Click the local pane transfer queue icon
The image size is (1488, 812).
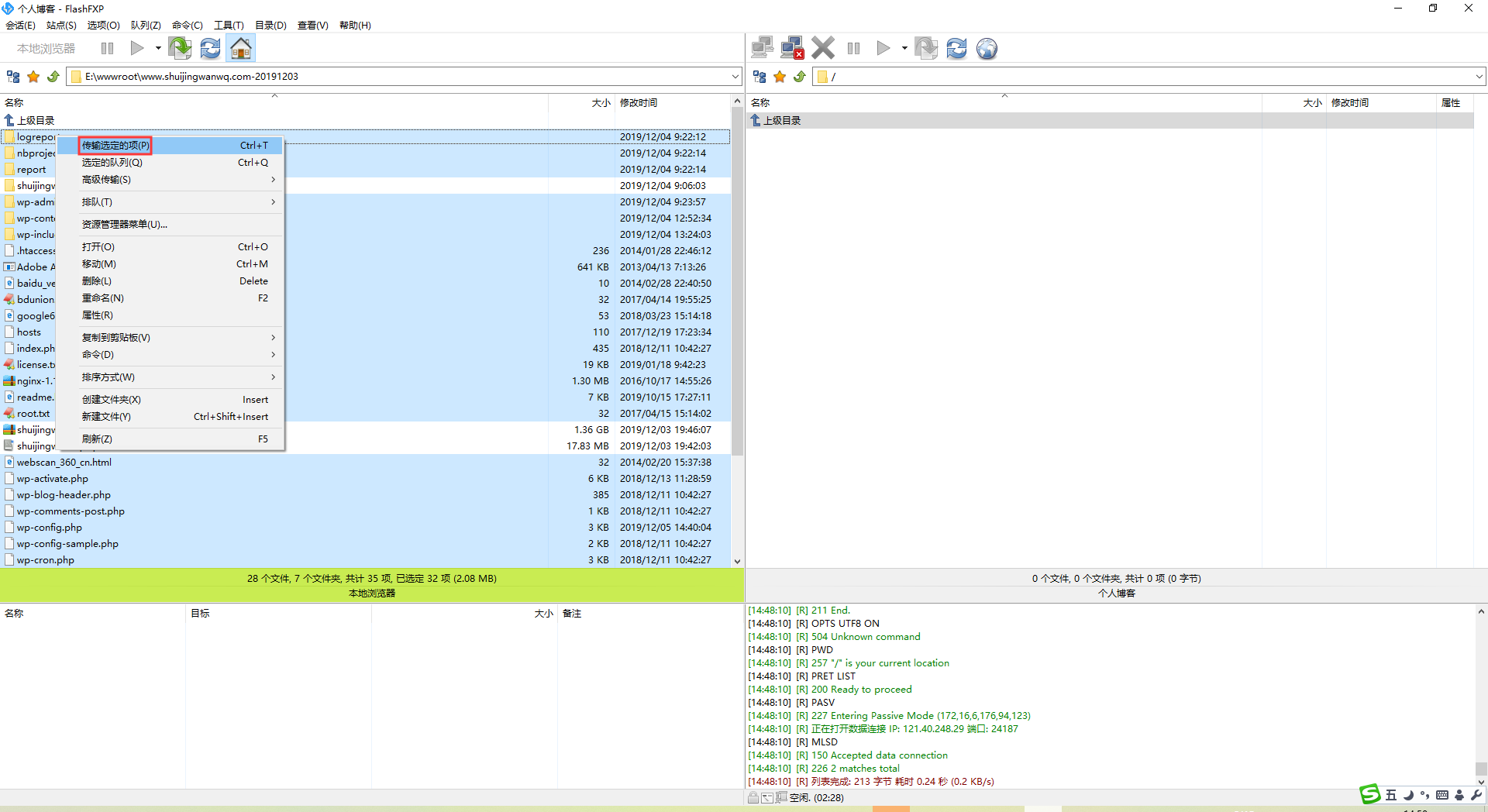[x=181, y=49]
